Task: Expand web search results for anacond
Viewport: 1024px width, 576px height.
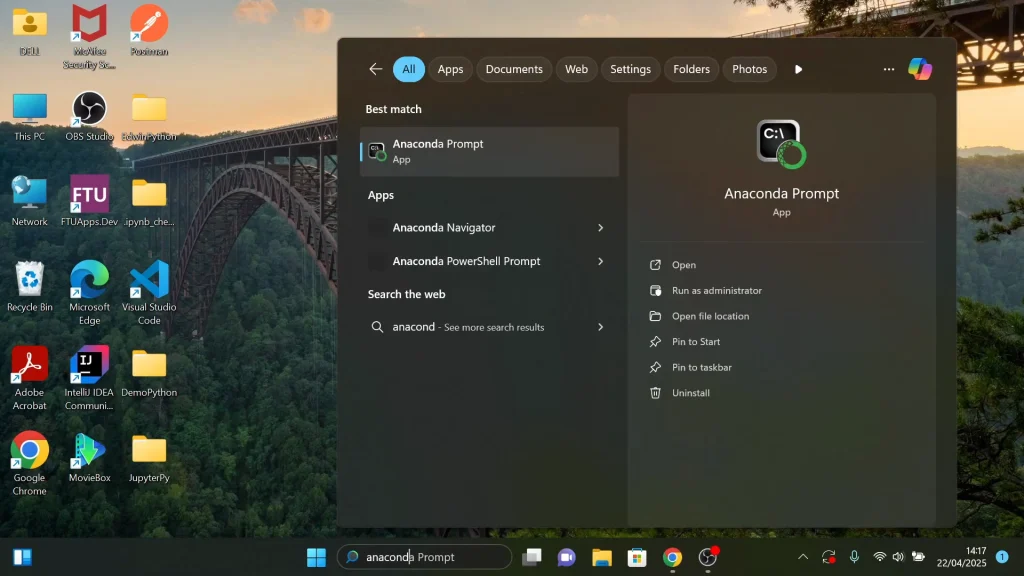Action: [x=600, y=327]
